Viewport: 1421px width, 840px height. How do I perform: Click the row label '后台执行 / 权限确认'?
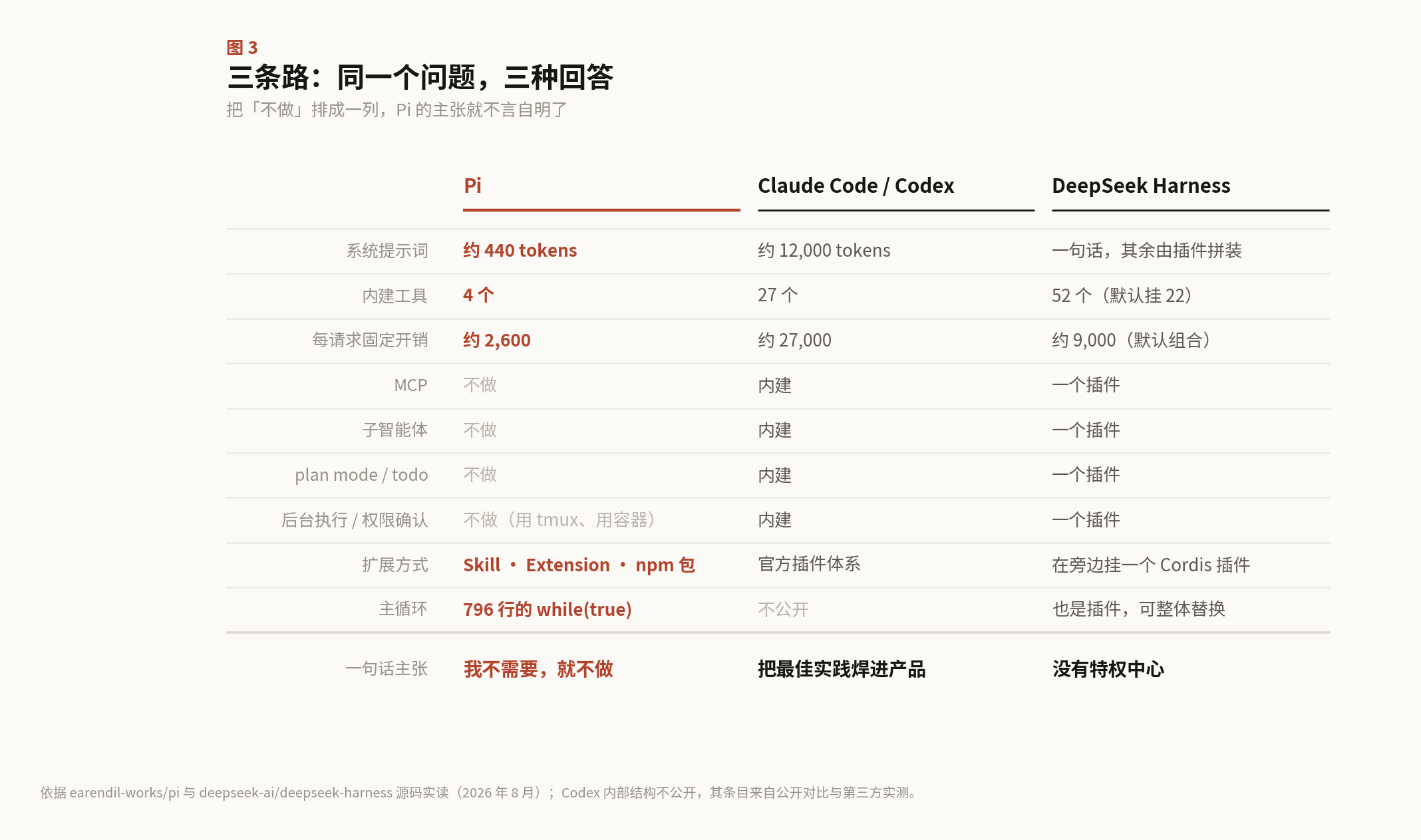355,520
